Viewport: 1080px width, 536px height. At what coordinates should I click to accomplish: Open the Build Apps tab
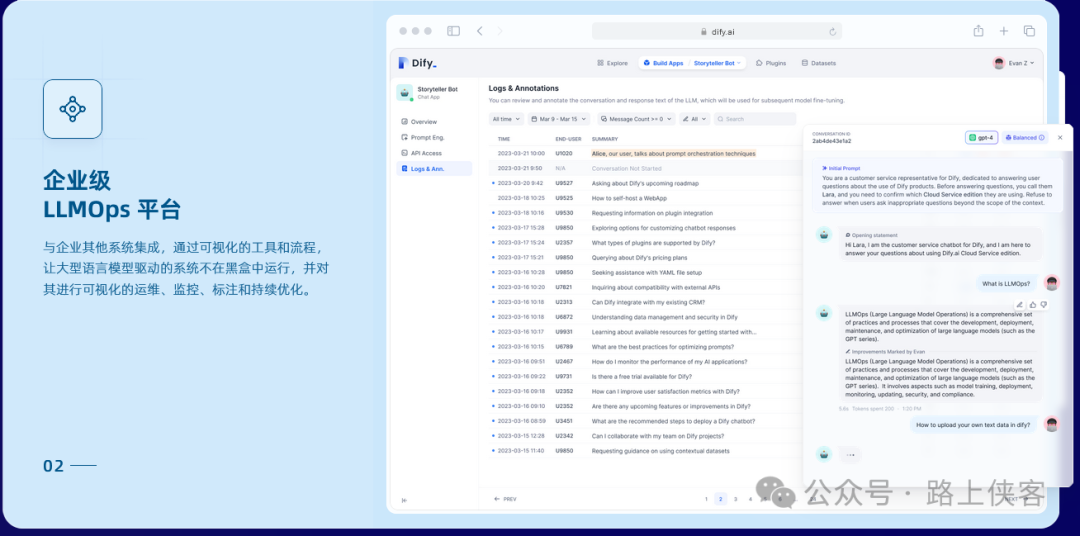pyautogui.click(x=663, y=63)
